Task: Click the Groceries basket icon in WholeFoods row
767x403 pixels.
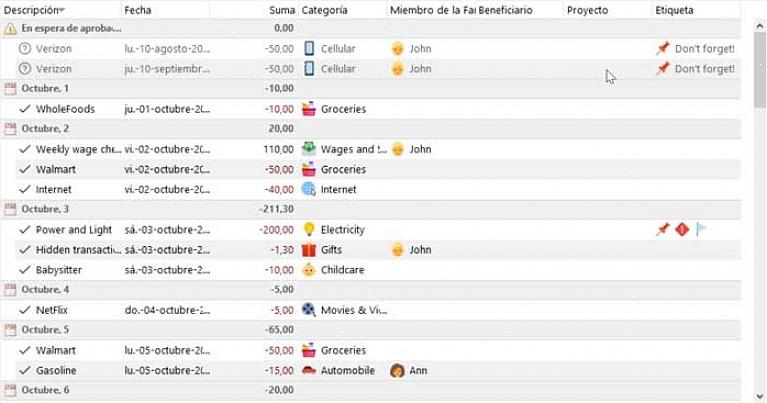Action: 309,109
